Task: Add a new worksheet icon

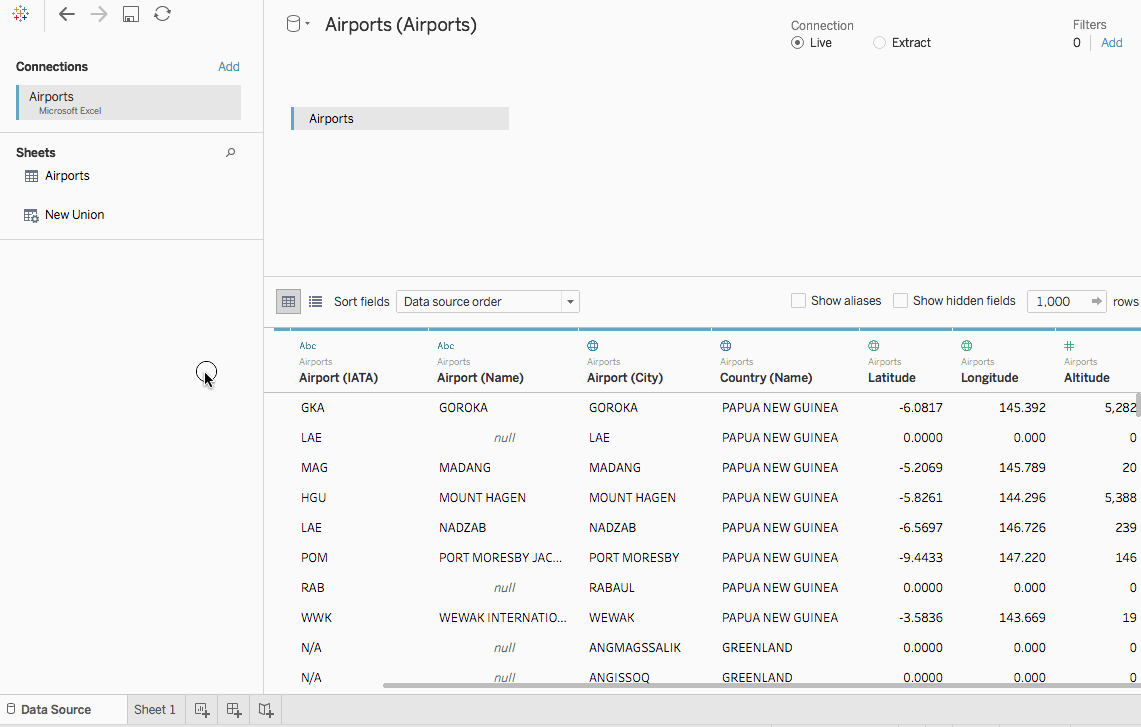Action: pyautogui.click(x=202, y=710)
